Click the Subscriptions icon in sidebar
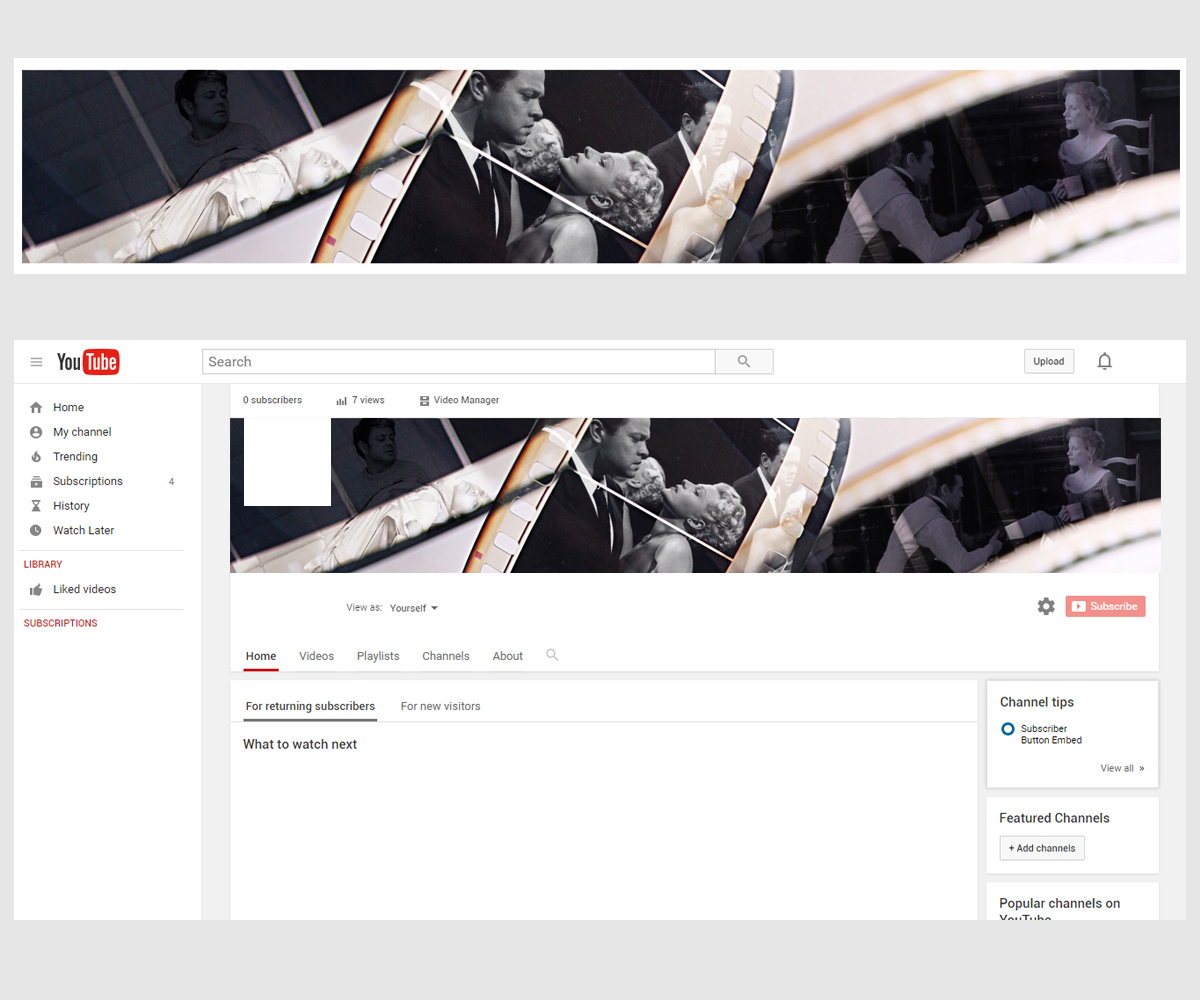The image size is (1200, 1000). [36, 481]
